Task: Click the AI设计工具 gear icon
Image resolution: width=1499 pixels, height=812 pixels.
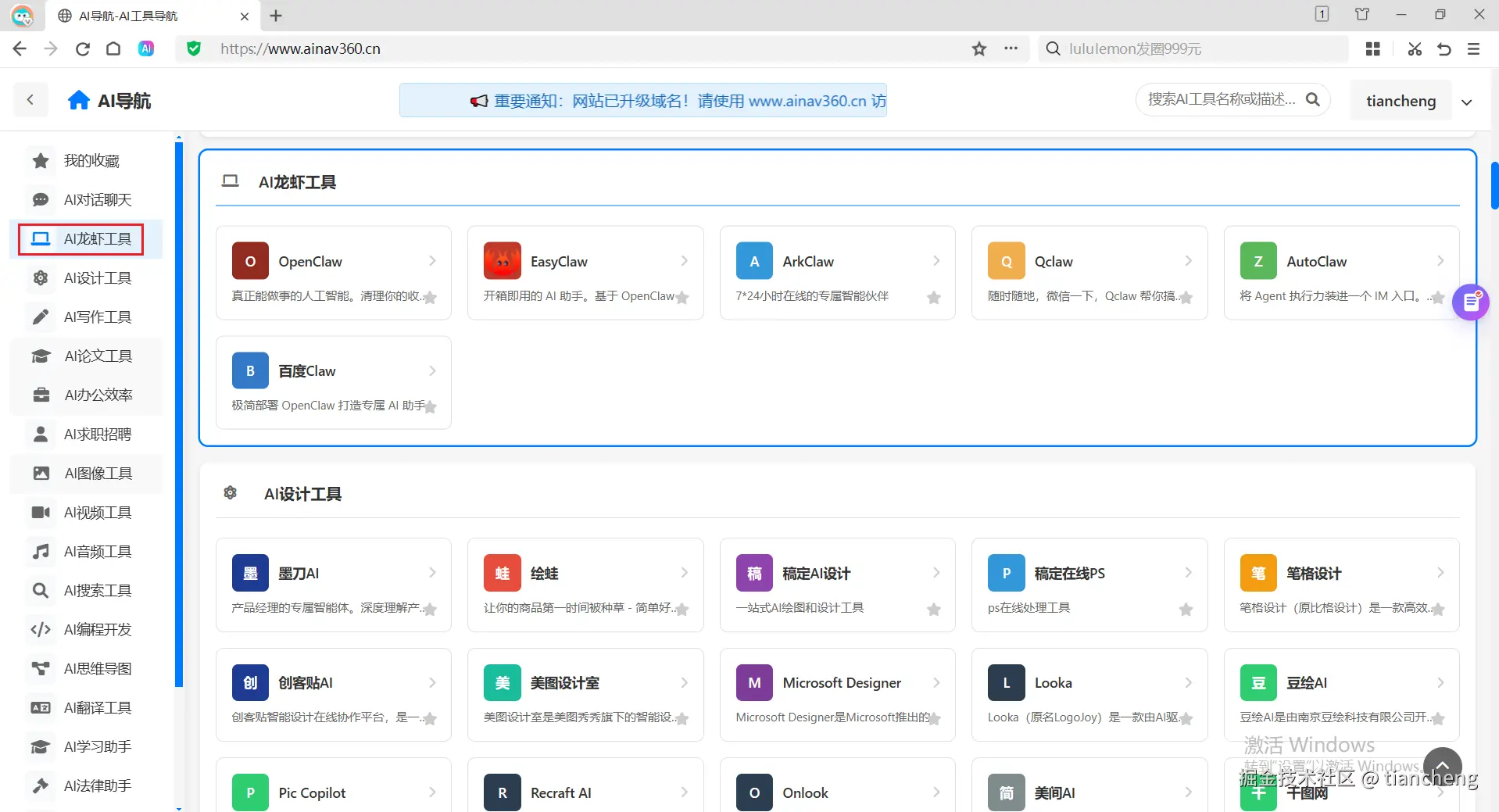Action: click(x=40, y=277)
